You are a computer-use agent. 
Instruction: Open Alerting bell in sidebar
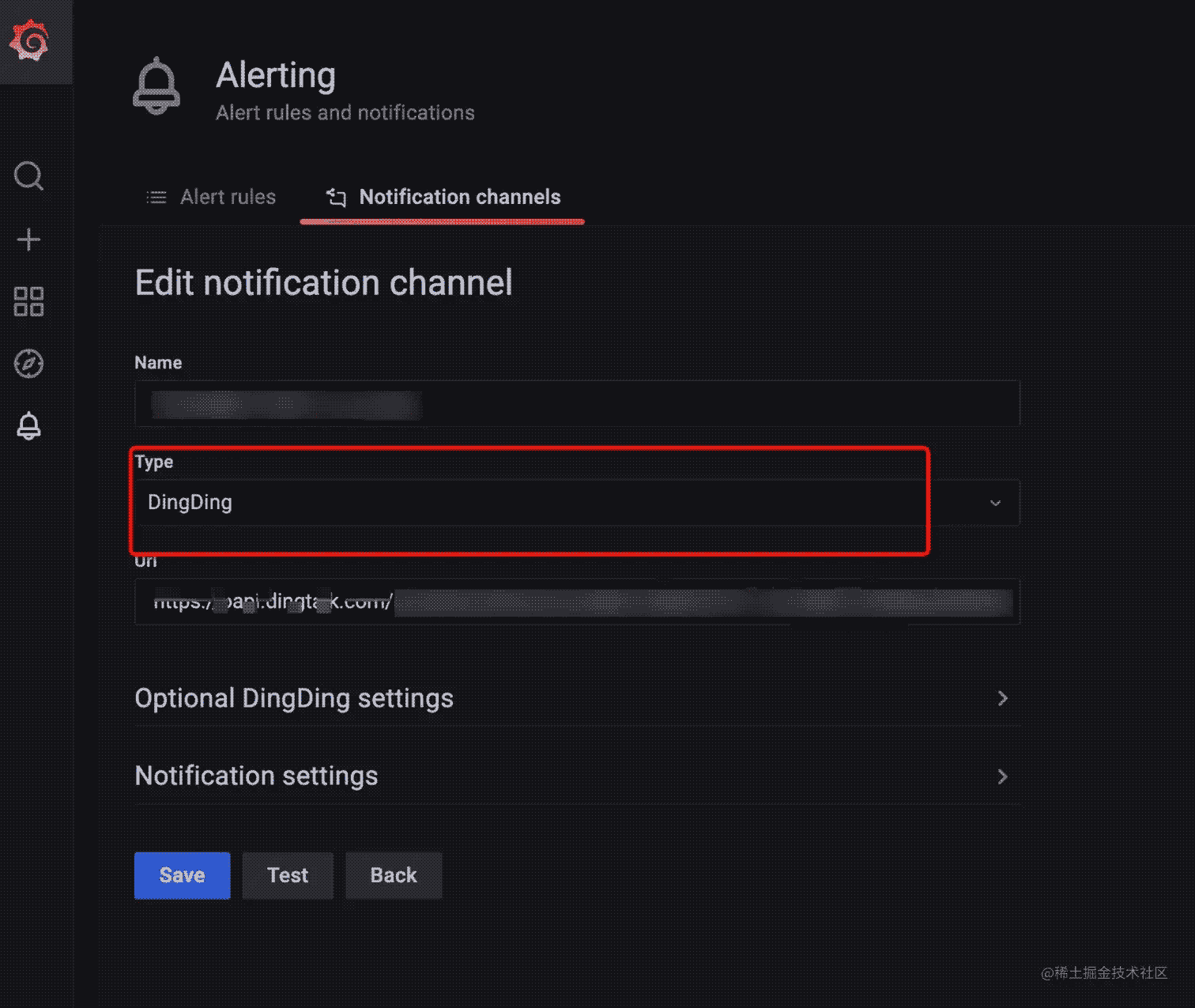pos(29,426)
